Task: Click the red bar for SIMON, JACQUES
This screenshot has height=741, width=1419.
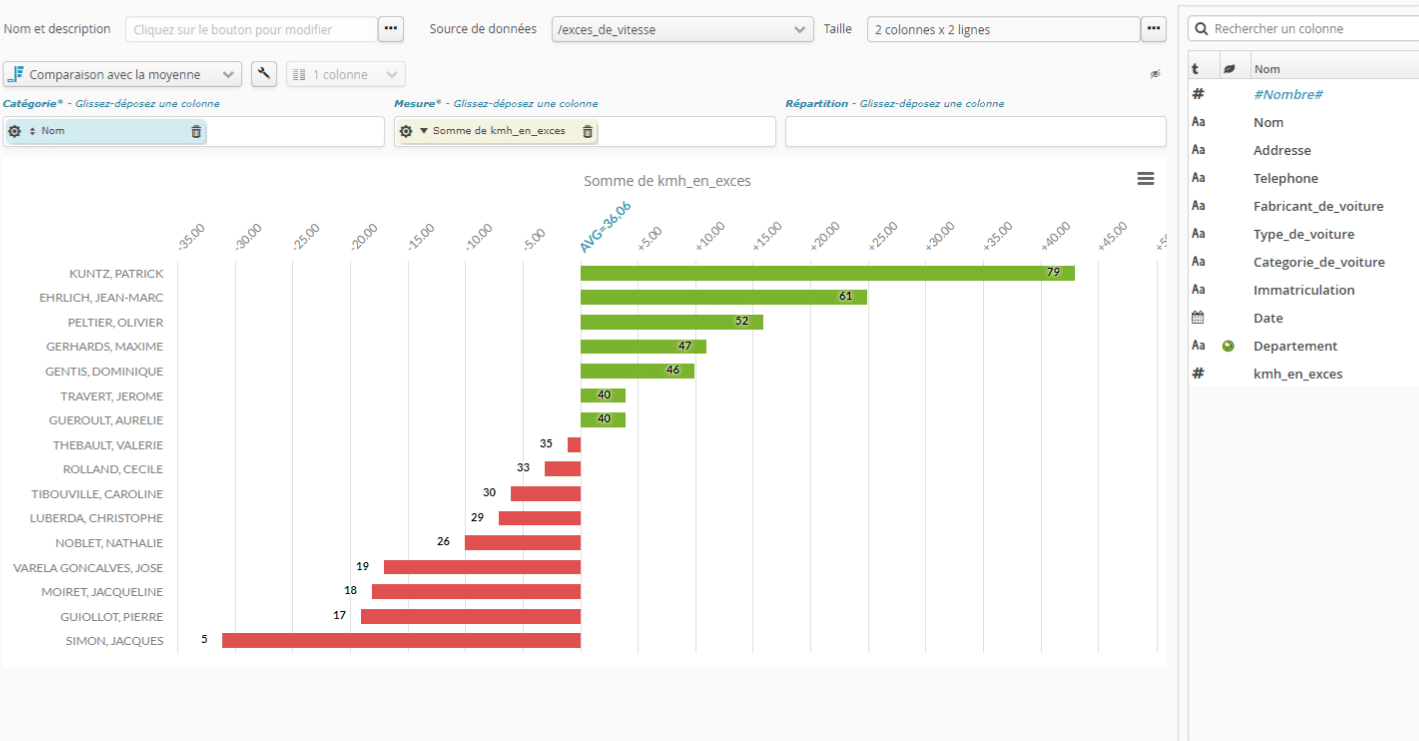Action: [401, 640]
